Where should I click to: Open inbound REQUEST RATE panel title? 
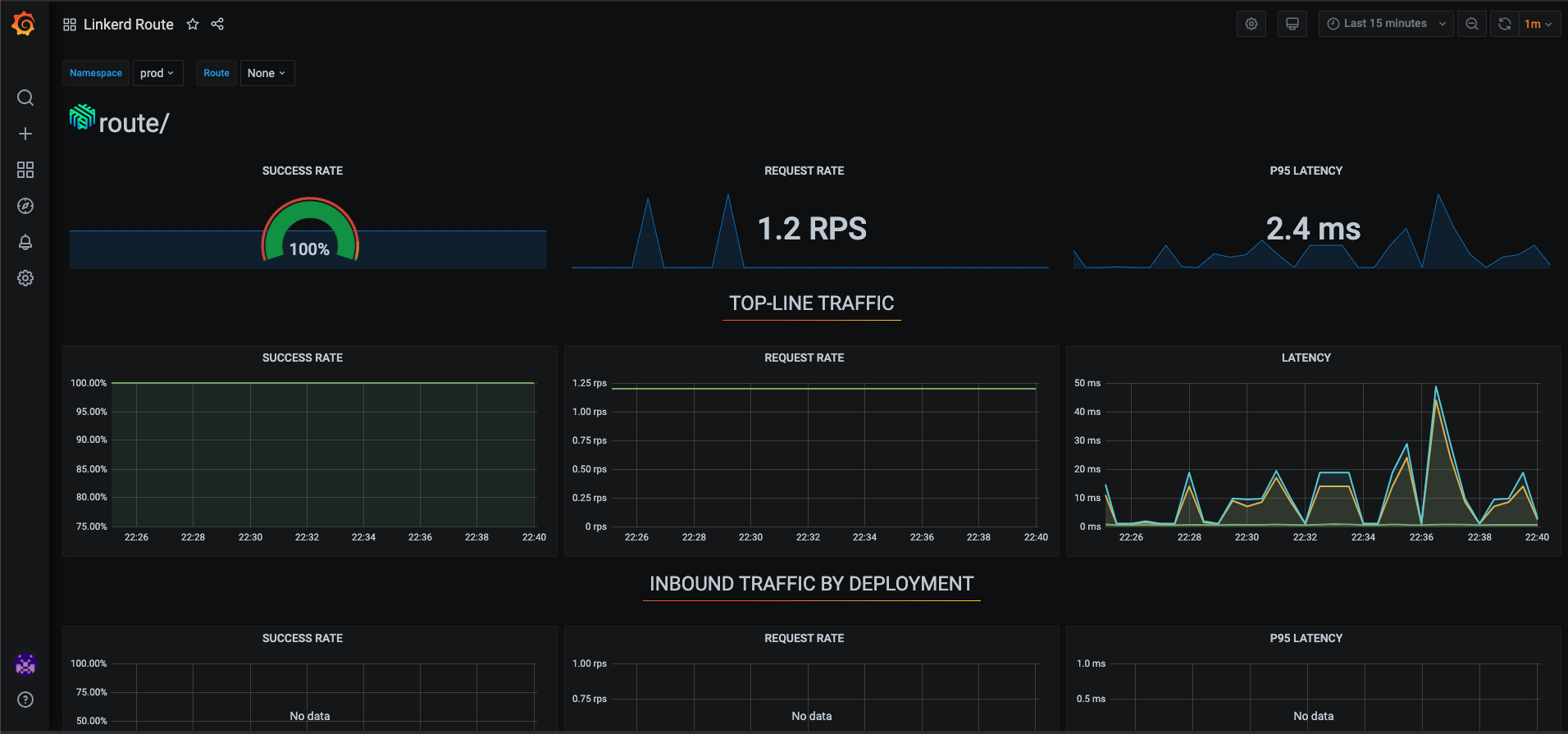(x=805, y=638)
